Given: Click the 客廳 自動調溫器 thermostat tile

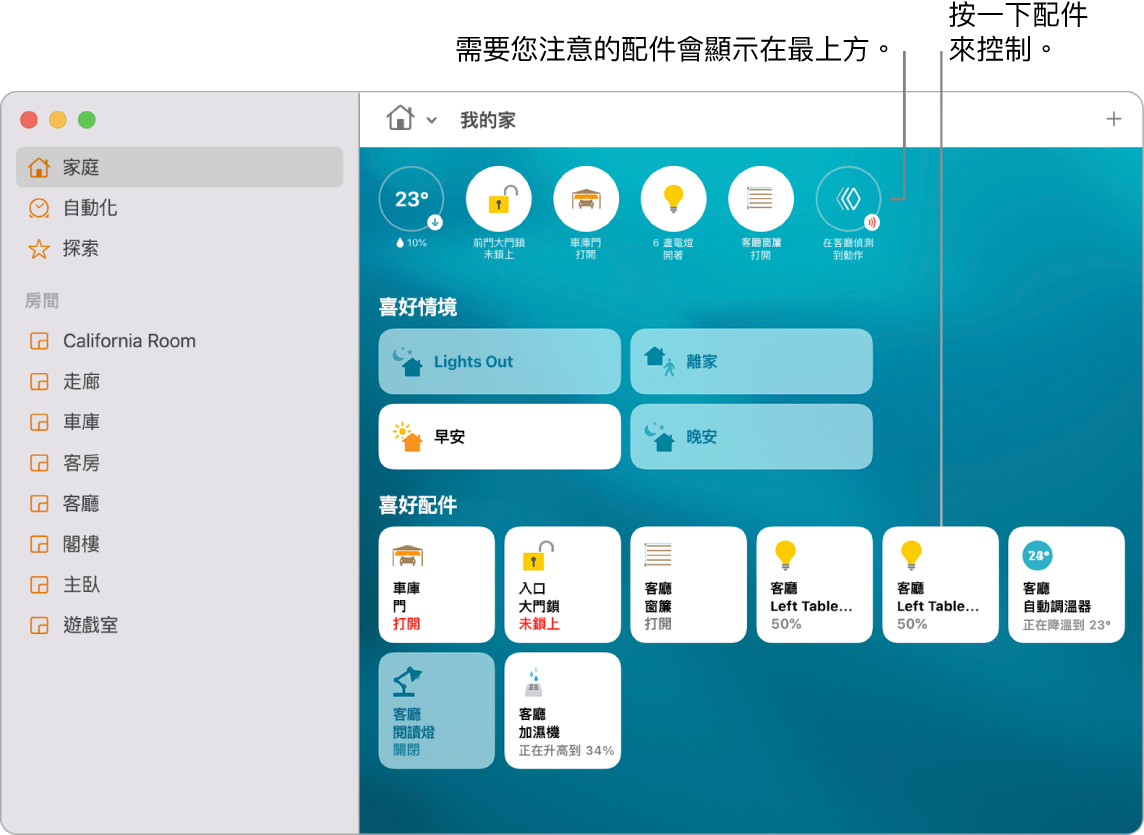Looking at the screenshot, I should 1066,585.
